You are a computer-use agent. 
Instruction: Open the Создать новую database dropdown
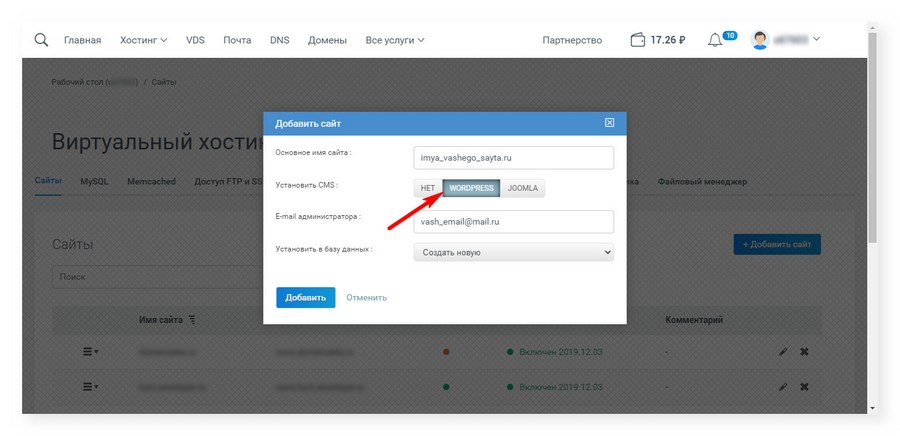(514, 252)
